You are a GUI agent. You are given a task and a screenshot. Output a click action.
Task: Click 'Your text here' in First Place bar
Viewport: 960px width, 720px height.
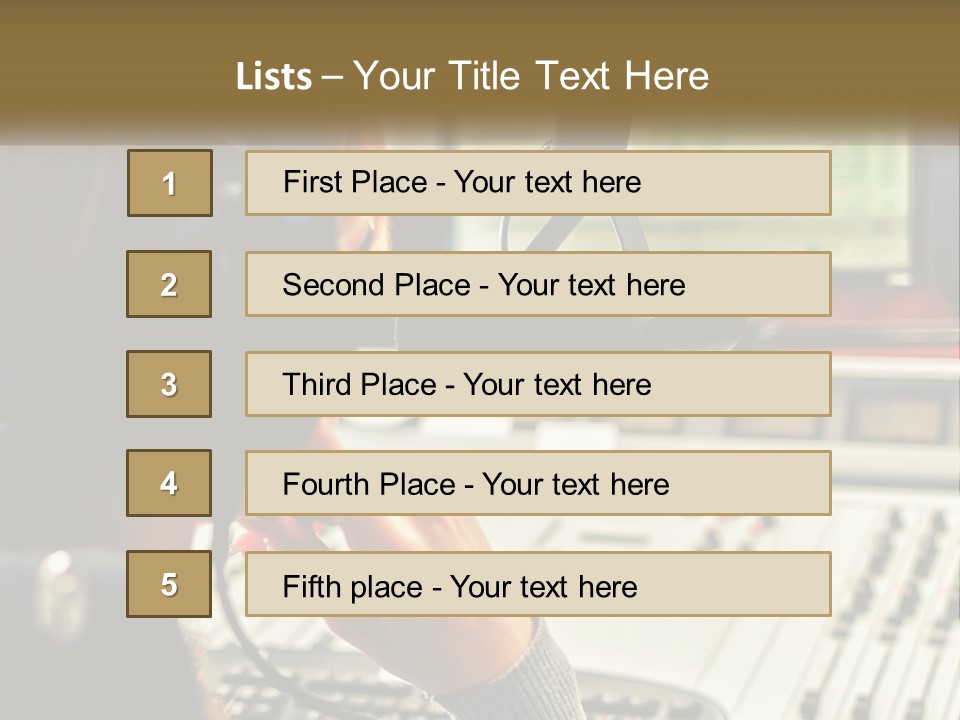[x=548, y=182]
